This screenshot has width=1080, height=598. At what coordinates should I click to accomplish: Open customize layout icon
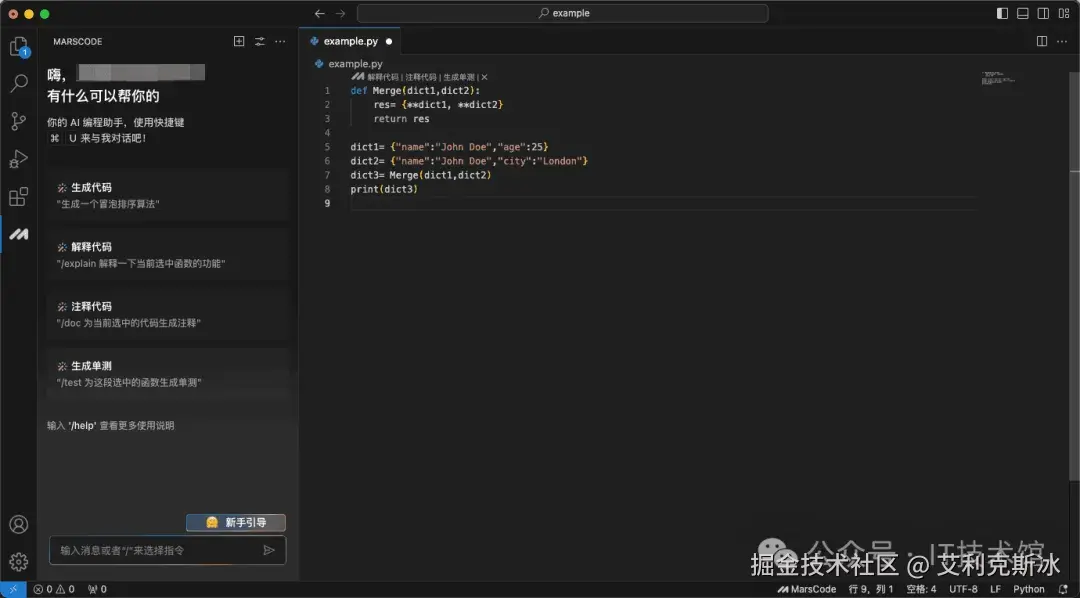[1064, 13]
